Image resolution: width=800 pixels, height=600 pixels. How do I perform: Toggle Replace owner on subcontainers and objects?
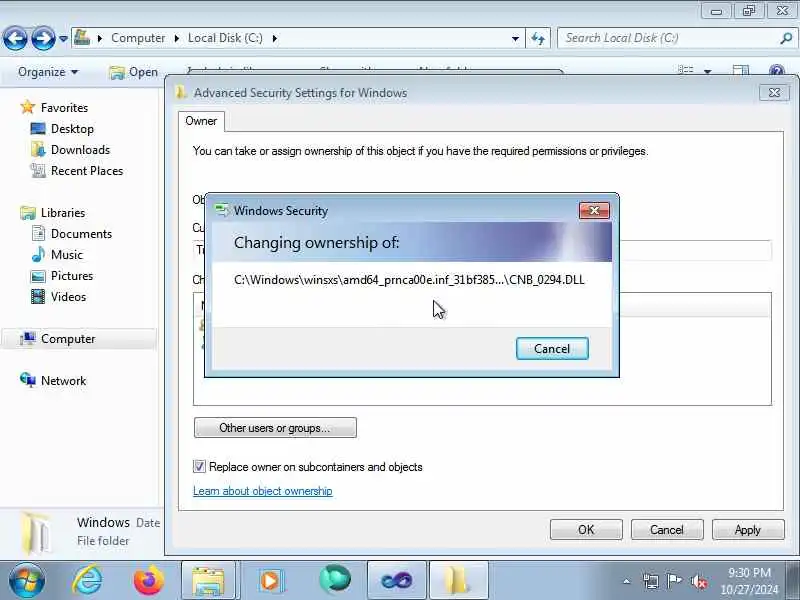coord(199,466)
